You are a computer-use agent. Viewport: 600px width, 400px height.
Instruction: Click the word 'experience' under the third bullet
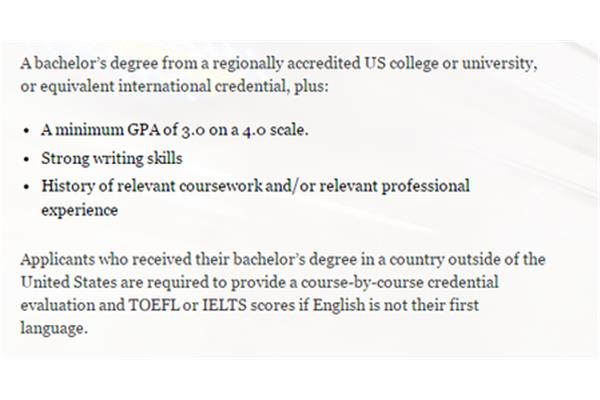[80, 211]
